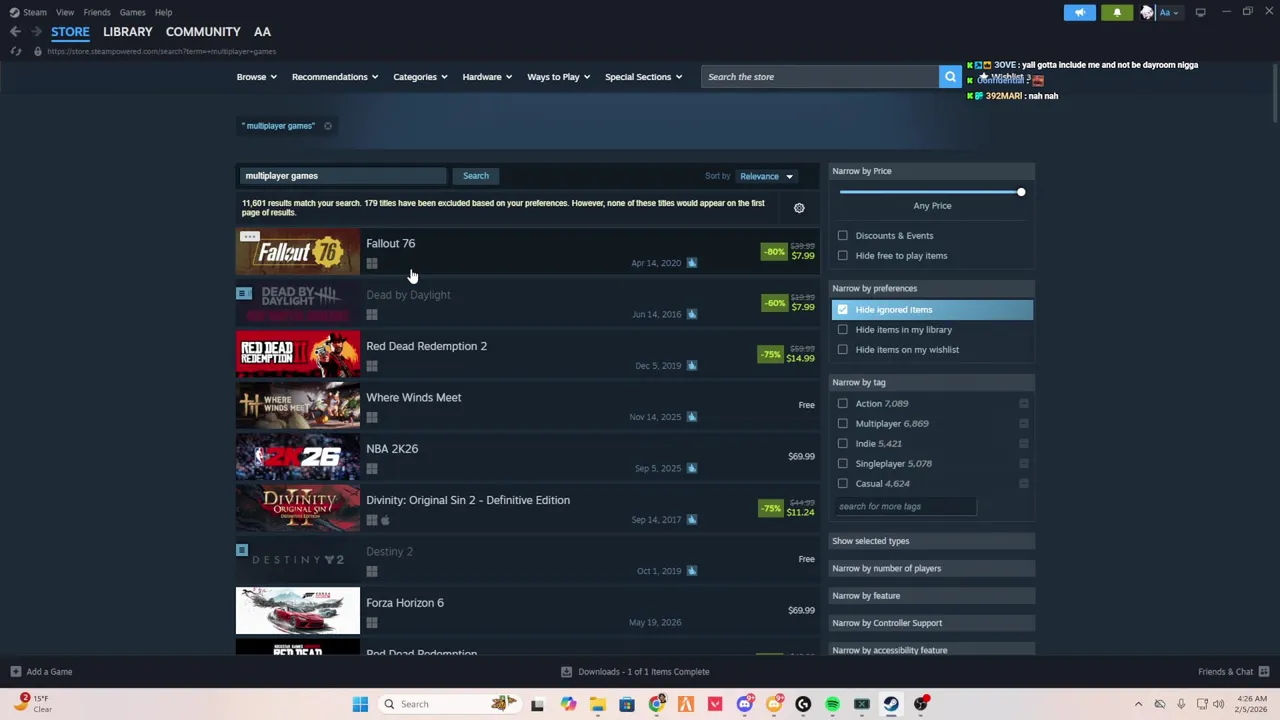Click the Fallout 76 thumbnail image

(x=297, y=251)
